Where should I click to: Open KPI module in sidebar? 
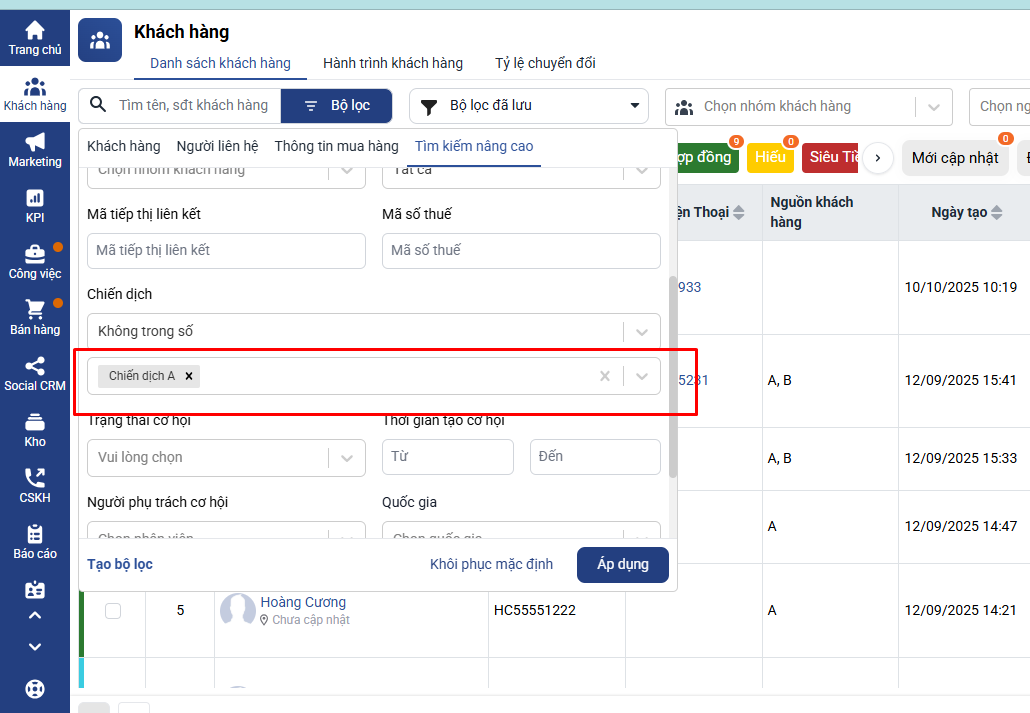point(35,199)
